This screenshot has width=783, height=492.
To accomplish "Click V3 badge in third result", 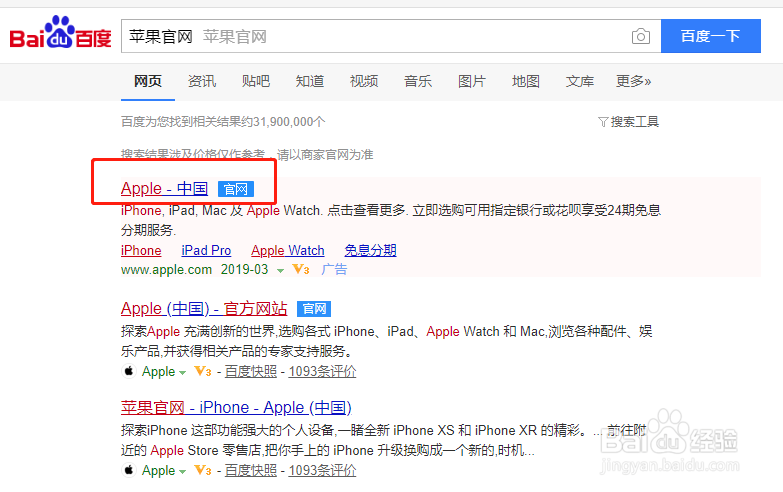I will pos(203,471).
